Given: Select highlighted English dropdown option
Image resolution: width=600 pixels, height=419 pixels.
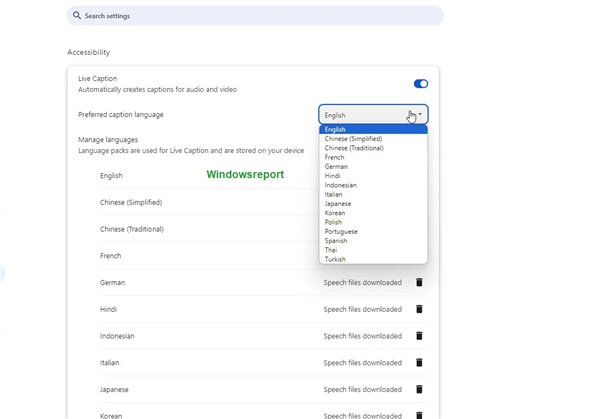Looking at the screenshot, I should (373, 129).
